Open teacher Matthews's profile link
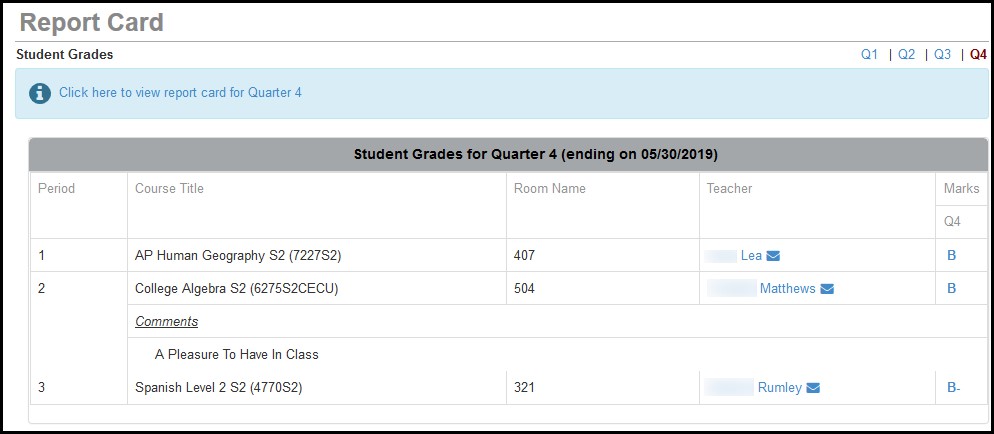994x434 pixels. [787, 289]
